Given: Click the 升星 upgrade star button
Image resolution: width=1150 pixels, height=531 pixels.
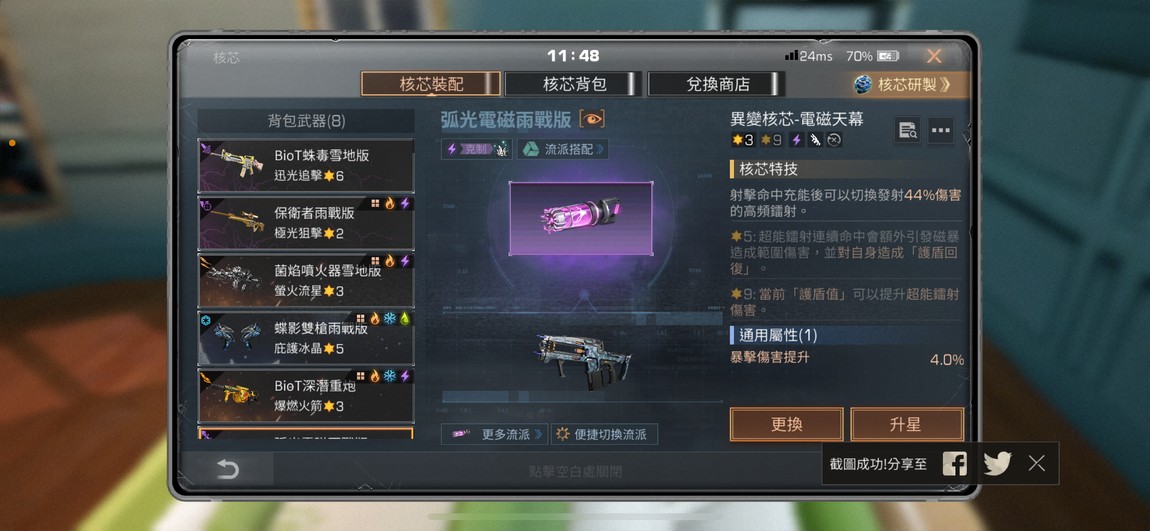Looking at the screenshot, I should [907, 425].
